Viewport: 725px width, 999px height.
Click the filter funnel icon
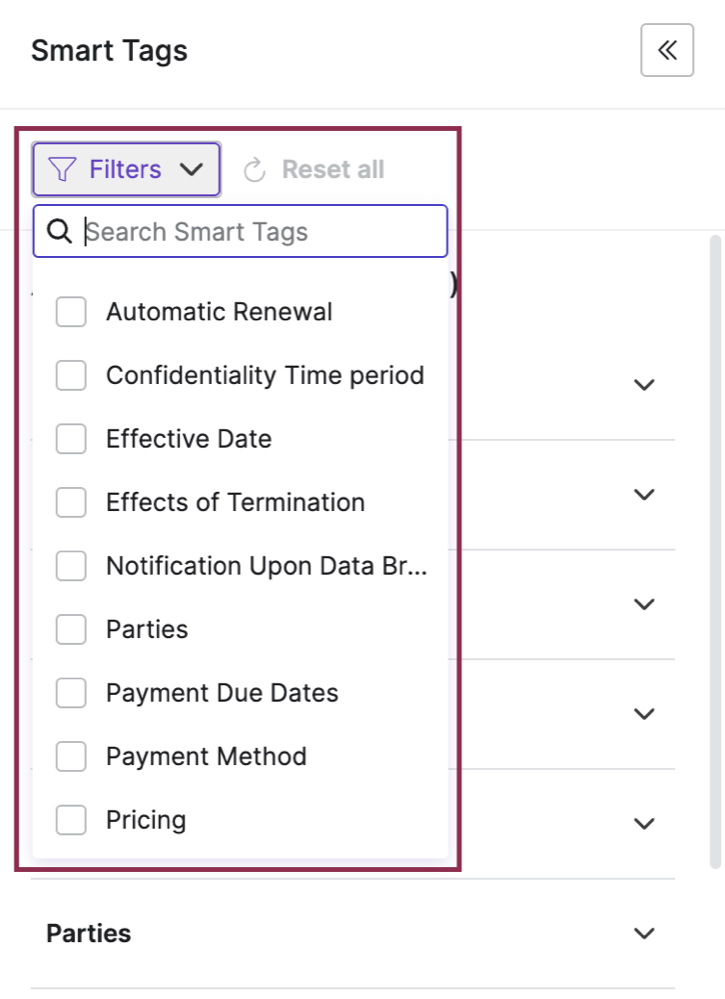click(x=62, y=168)
